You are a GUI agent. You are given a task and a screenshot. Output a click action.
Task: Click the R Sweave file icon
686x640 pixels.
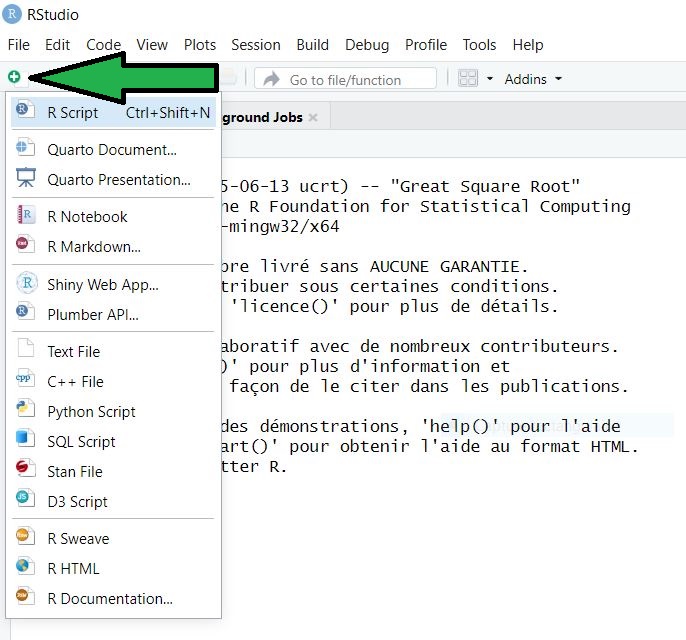(25, 535)
